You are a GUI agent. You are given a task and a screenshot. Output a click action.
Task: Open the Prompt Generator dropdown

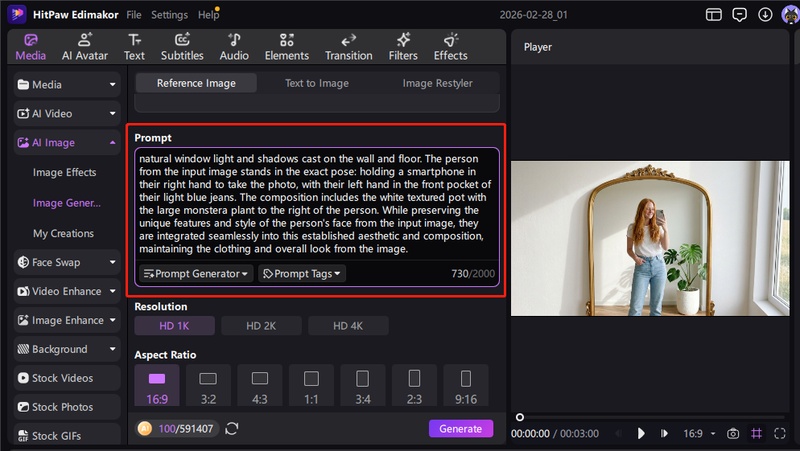(x=196, y=274)
